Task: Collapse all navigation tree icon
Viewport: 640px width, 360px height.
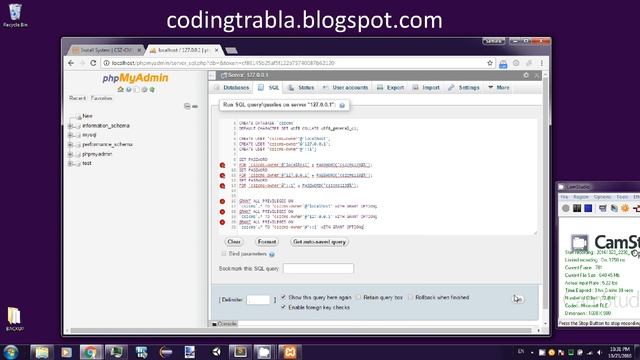Action: pos(187,106)
